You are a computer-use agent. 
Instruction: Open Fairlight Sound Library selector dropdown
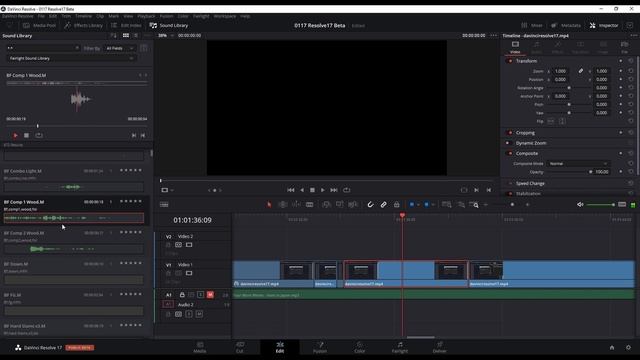71,58
